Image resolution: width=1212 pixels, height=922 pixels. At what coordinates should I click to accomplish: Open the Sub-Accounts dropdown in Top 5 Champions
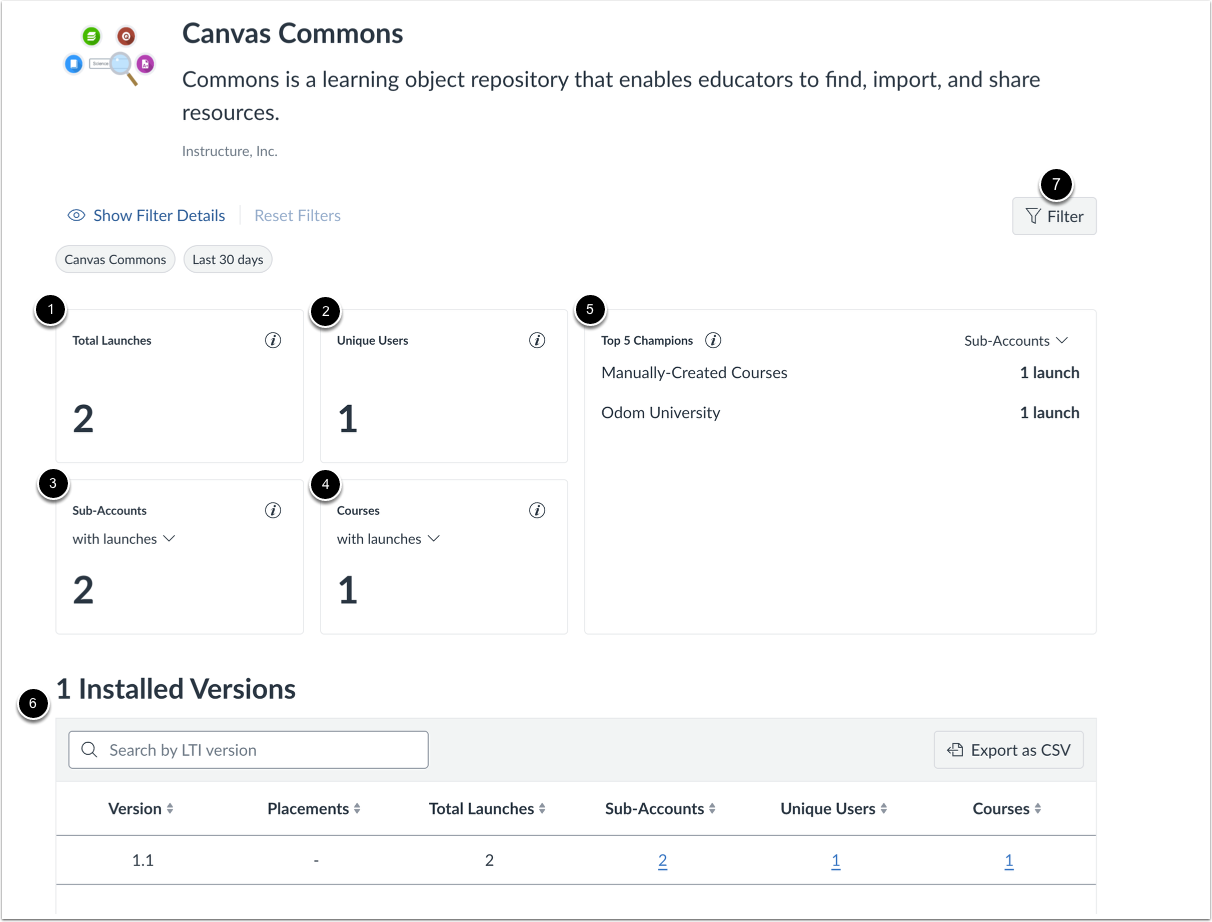point(1015,340)
